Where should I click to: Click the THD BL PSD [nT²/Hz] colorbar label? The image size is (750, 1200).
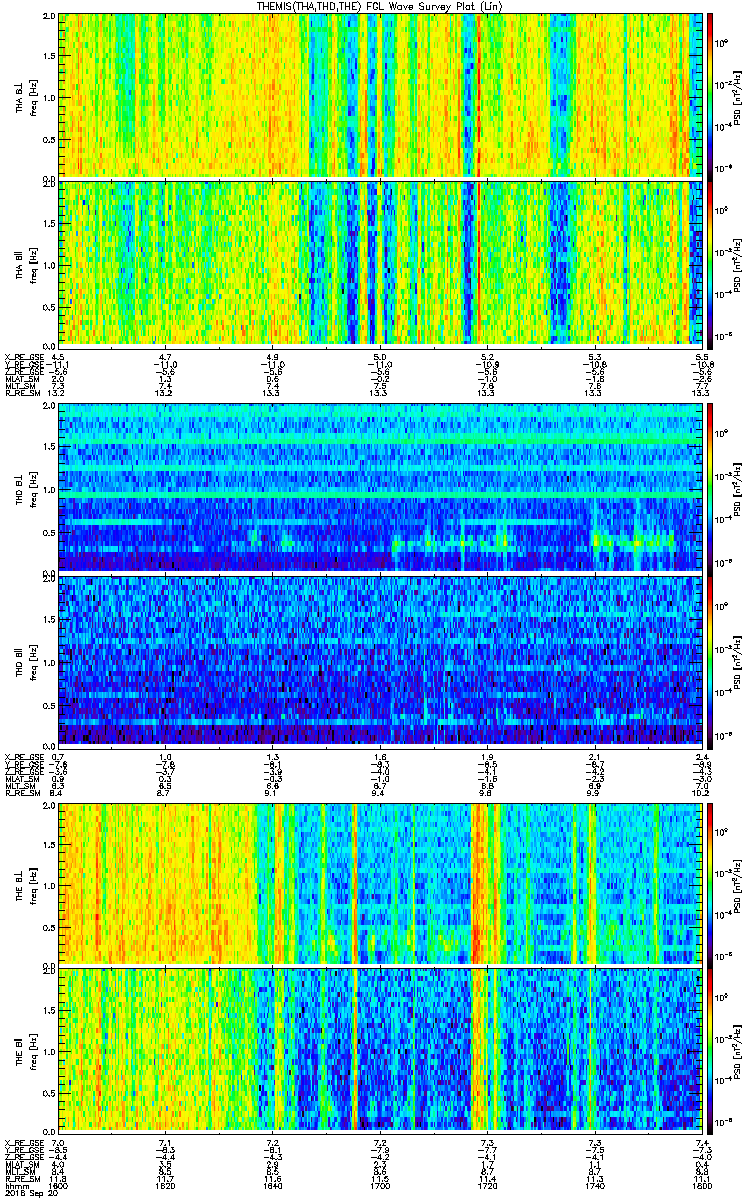(x=737, y=488)
